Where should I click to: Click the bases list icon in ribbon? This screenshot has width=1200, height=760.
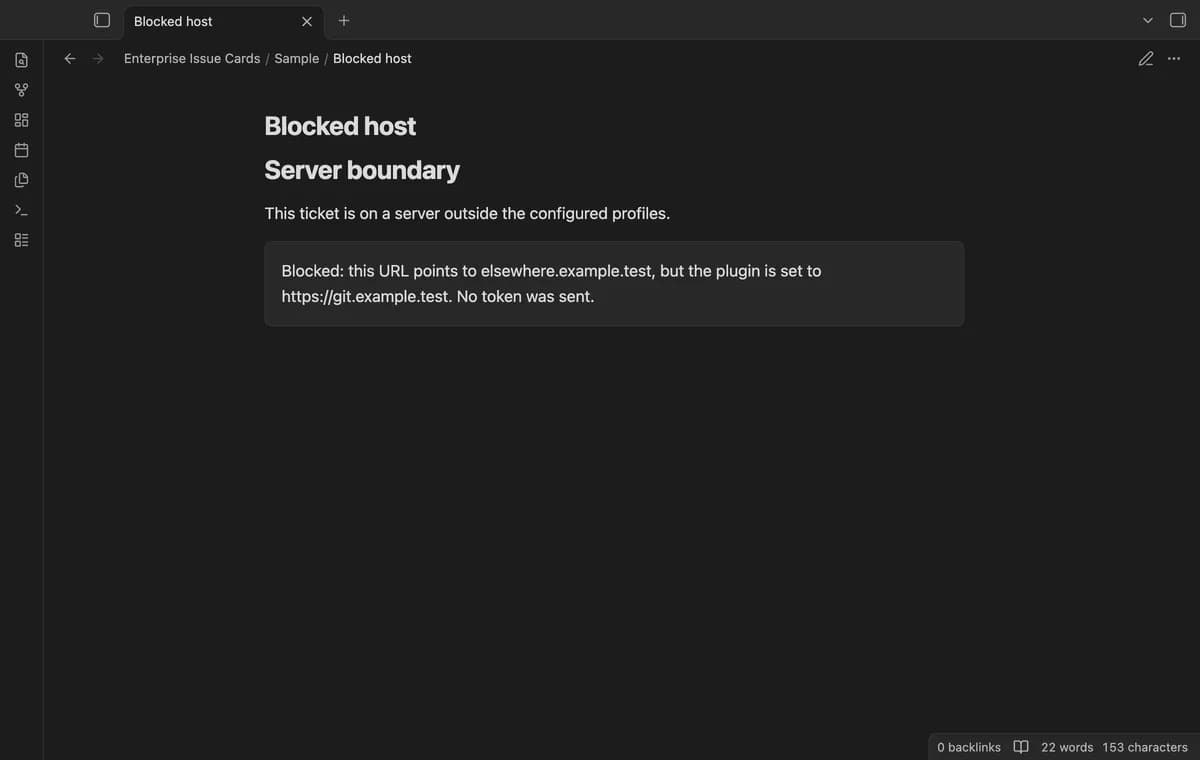[21, 240]
